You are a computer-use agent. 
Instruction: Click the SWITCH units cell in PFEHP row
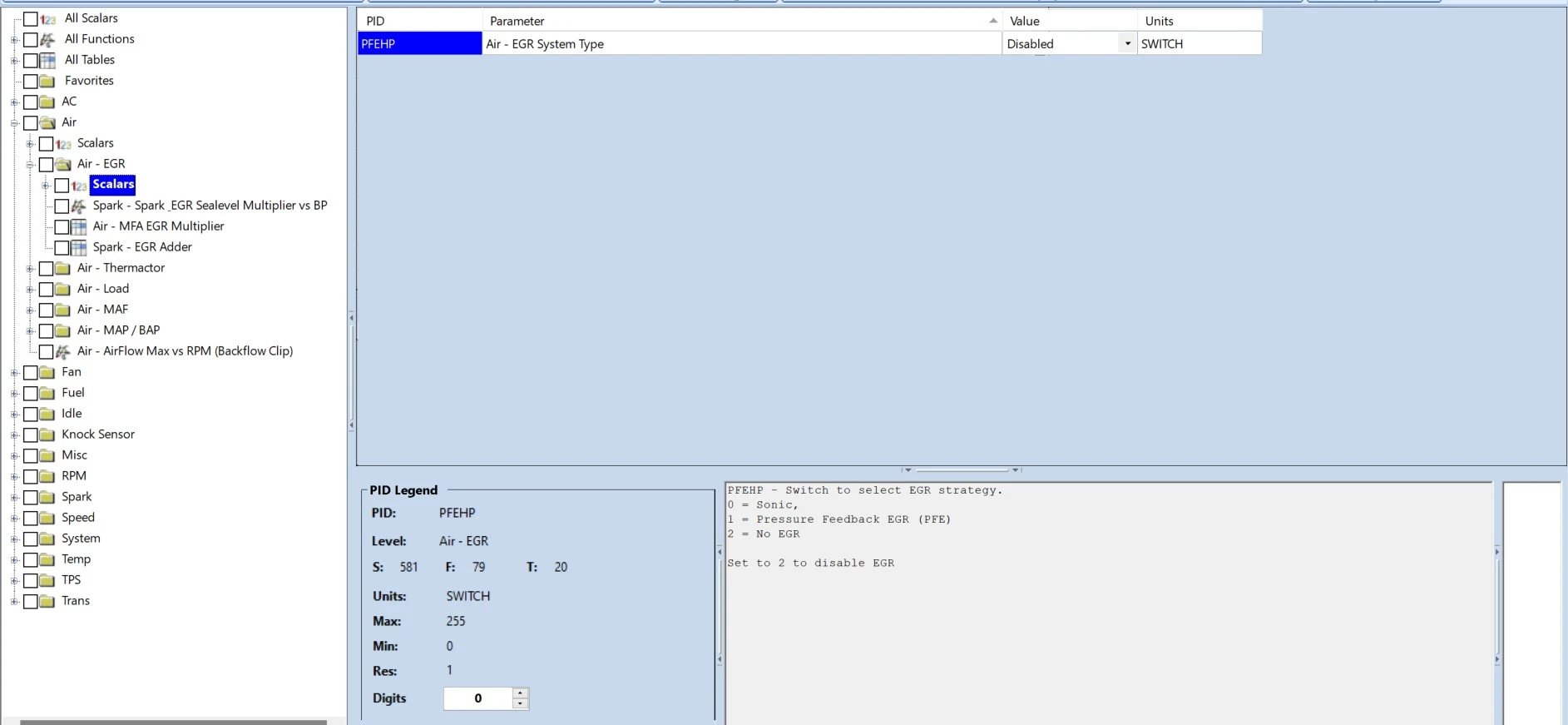coord(1199,43)
